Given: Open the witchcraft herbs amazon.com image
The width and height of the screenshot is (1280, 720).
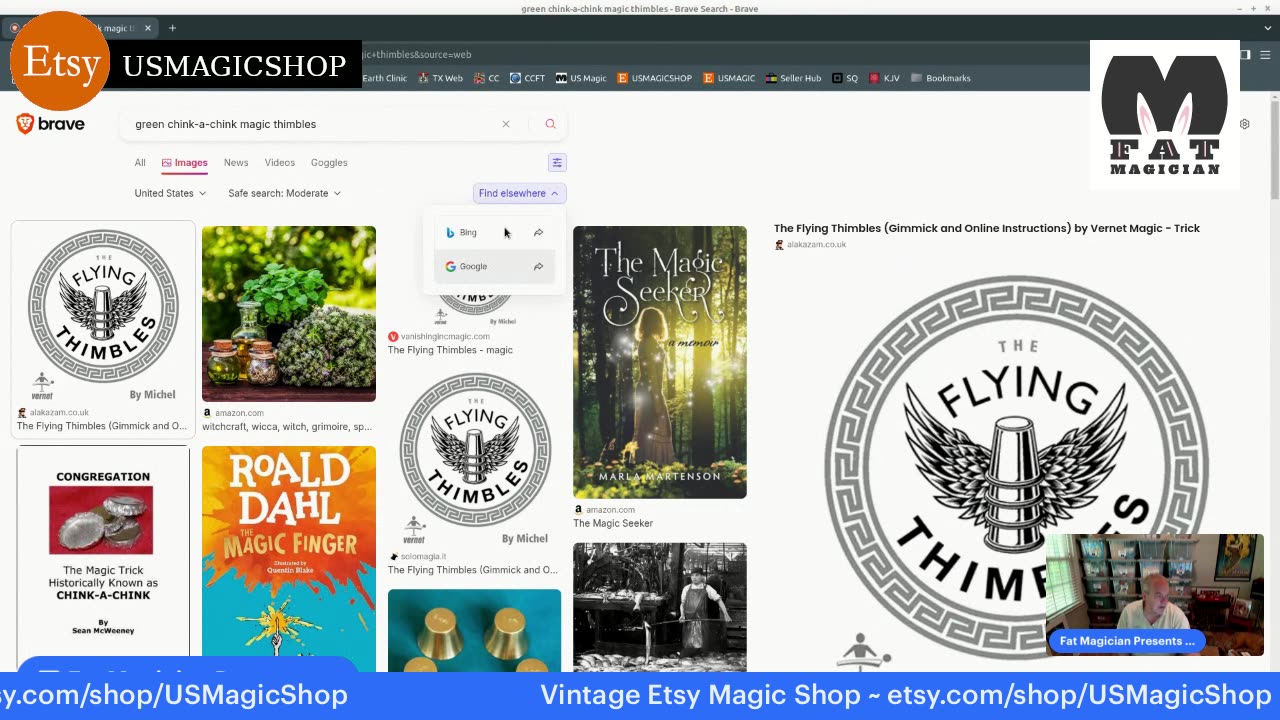Looking at the screenshot, I should coord(289,313).
